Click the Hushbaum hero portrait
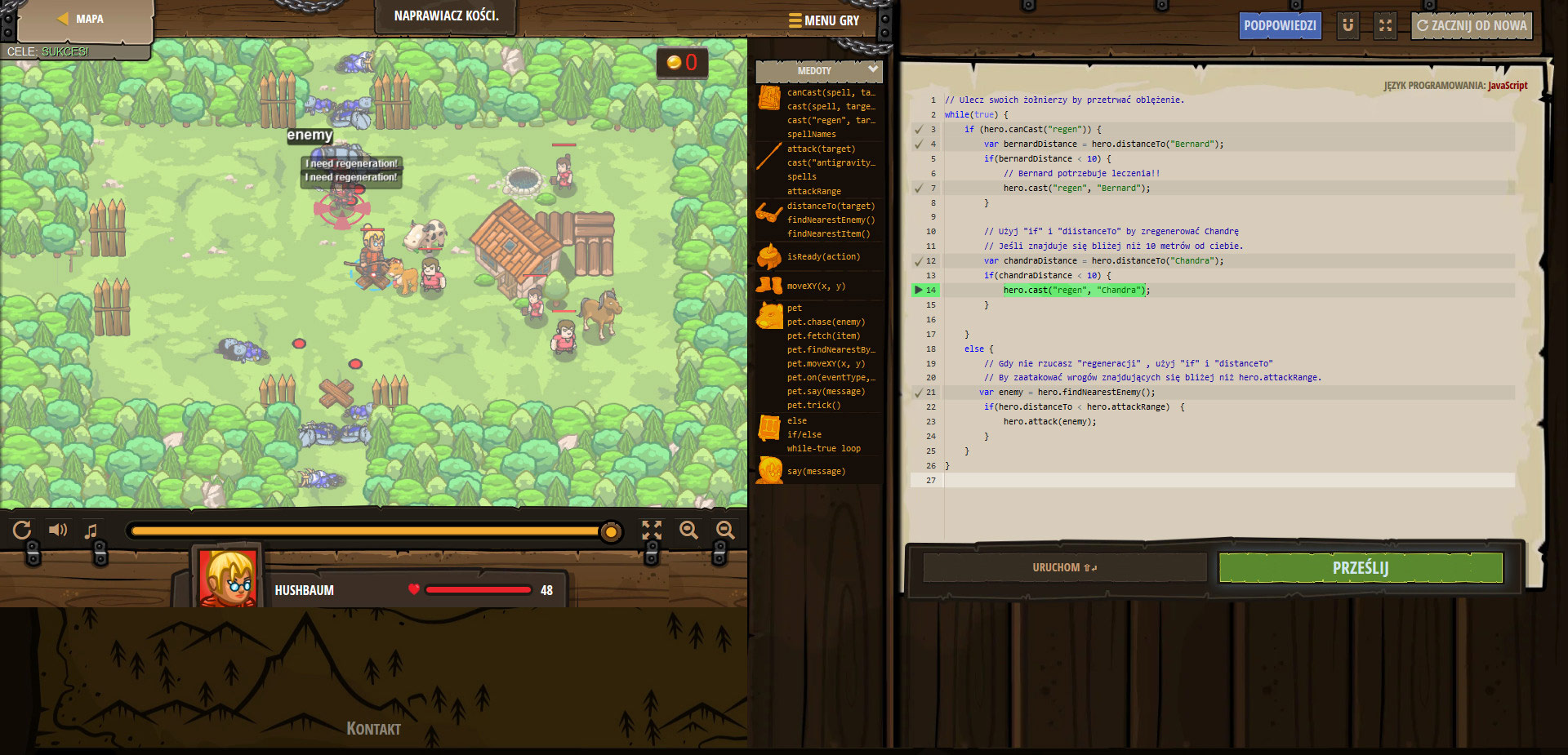 228,577
